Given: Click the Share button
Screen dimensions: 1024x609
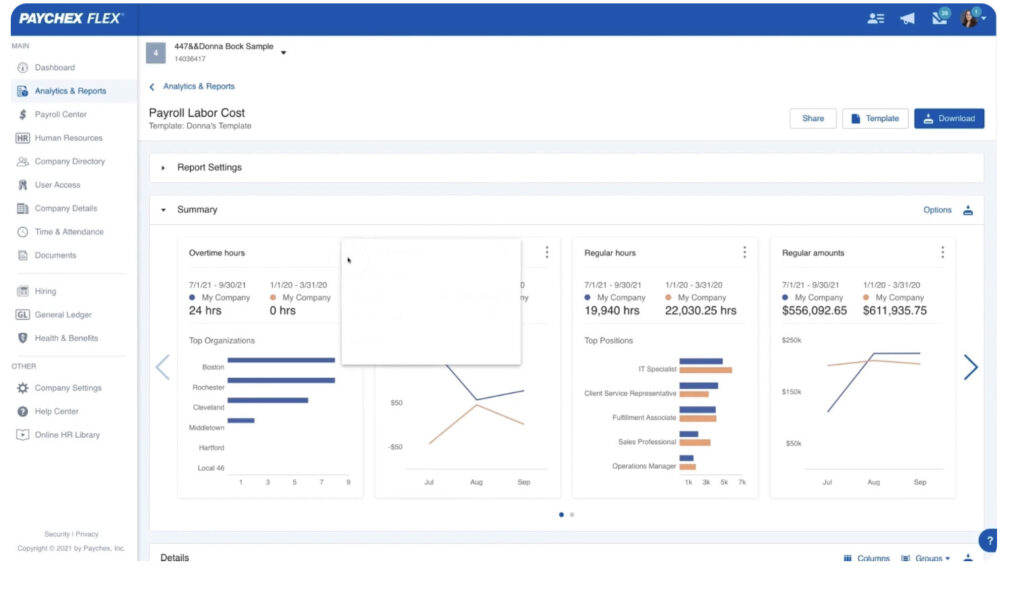Looking at the screenshot, I should click(x=813, y=118).
